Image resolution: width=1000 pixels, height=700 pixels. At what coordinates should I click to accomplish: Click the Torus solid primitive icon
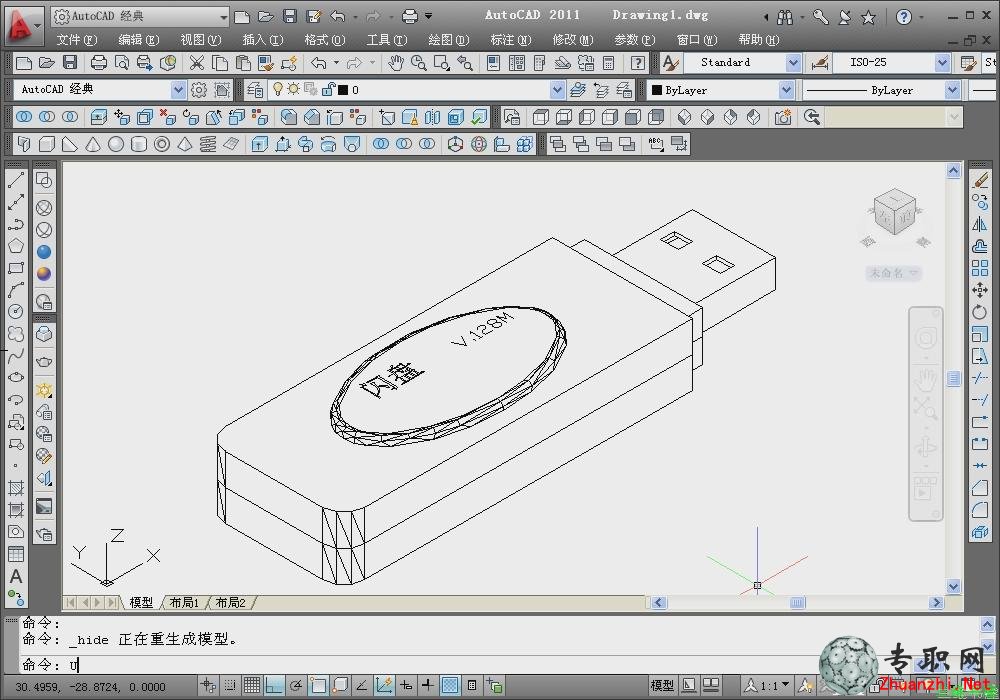click(162, 145)
